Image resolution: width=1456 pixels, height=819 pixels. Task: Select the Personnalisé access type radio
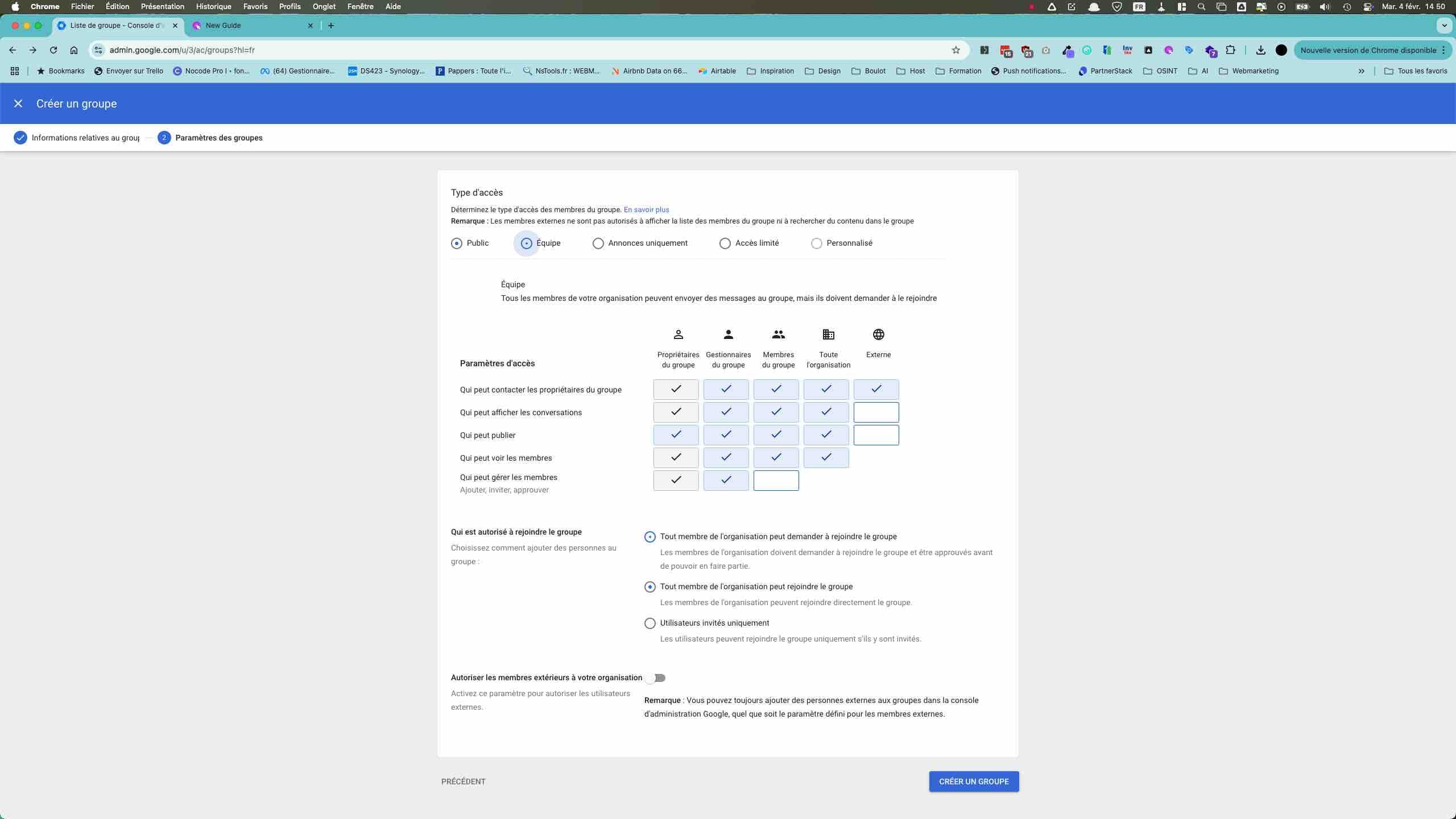[817, 243]
